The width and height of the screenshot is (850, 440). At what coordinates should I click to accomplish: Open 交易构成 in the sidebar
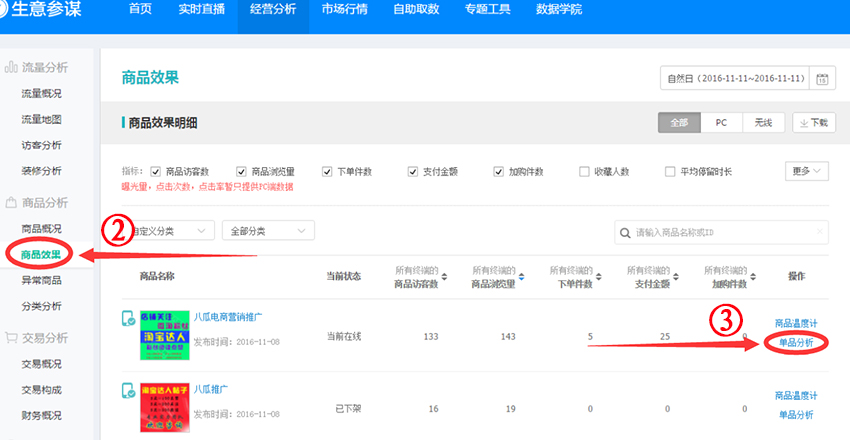[x=42, y=390]
